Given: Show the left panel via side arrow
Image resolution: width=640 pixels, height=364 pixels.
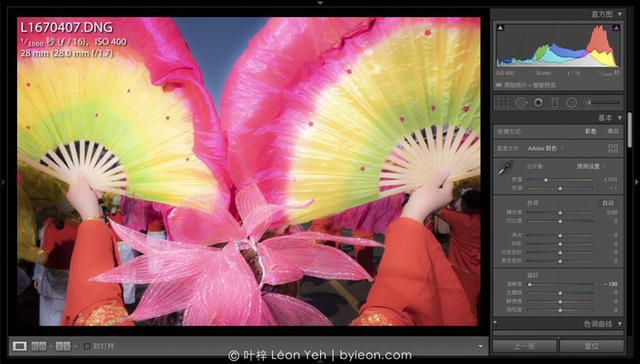Looking at the screenshot, I should point(3,182).
